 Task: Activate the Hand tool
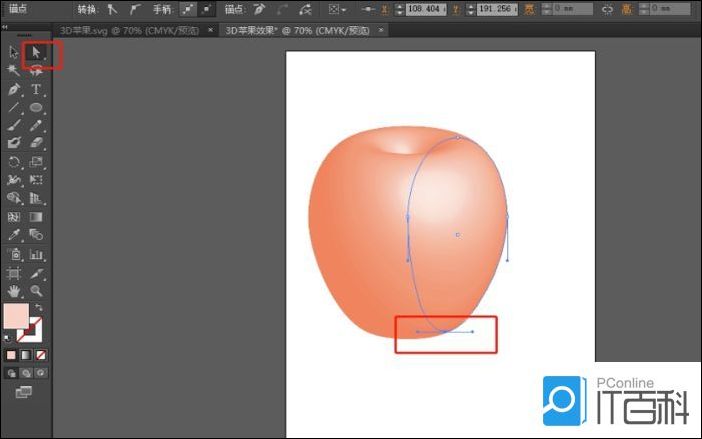pos(14,290)
